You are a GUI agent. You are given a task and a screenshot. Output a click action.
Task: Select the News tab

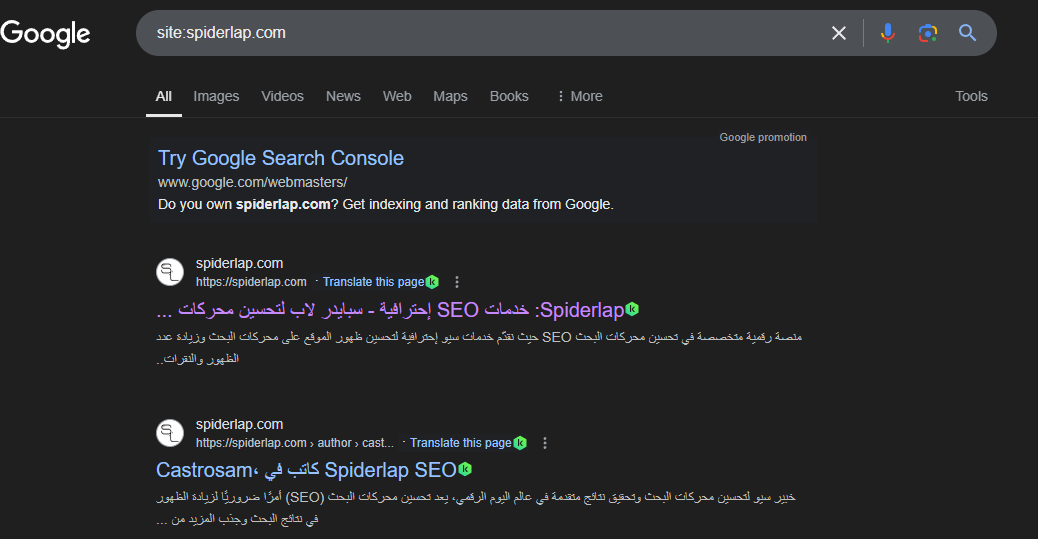[x=343, y=96]
